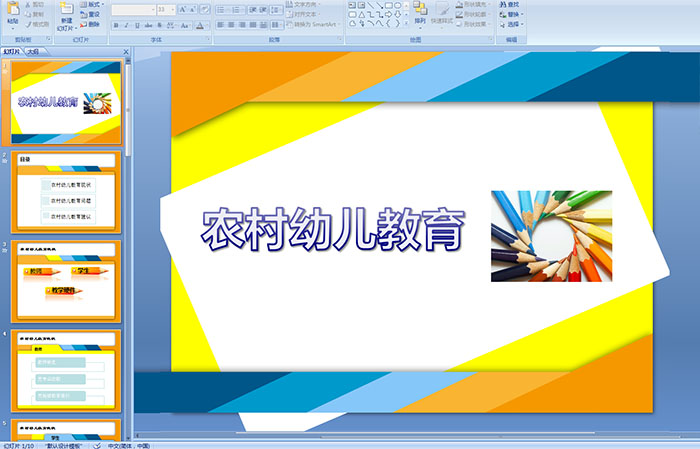
Task: Click the Copy command
Action: pos(34,14)
